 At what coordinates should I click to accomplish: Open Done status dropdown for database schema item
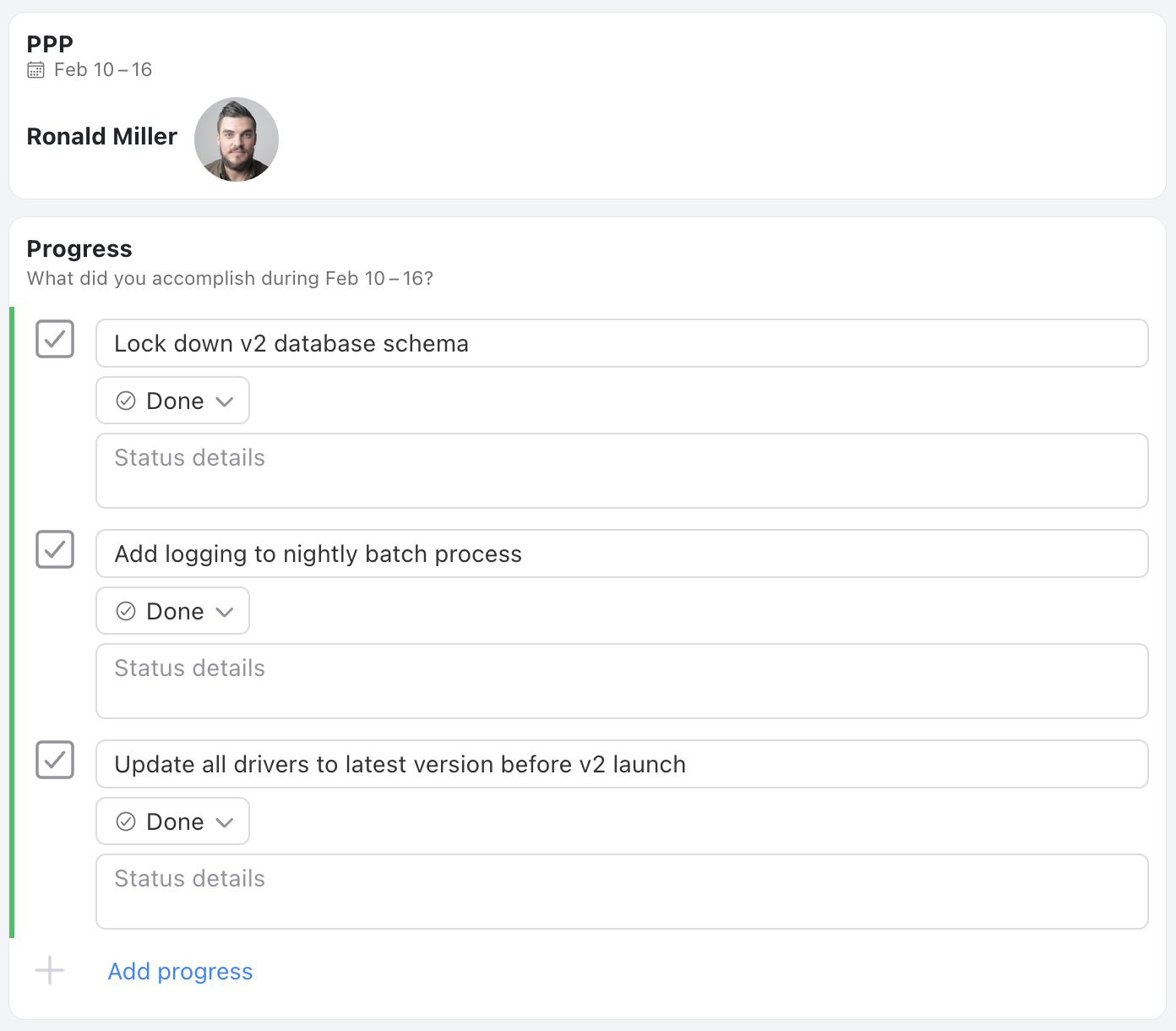point(172,401)
